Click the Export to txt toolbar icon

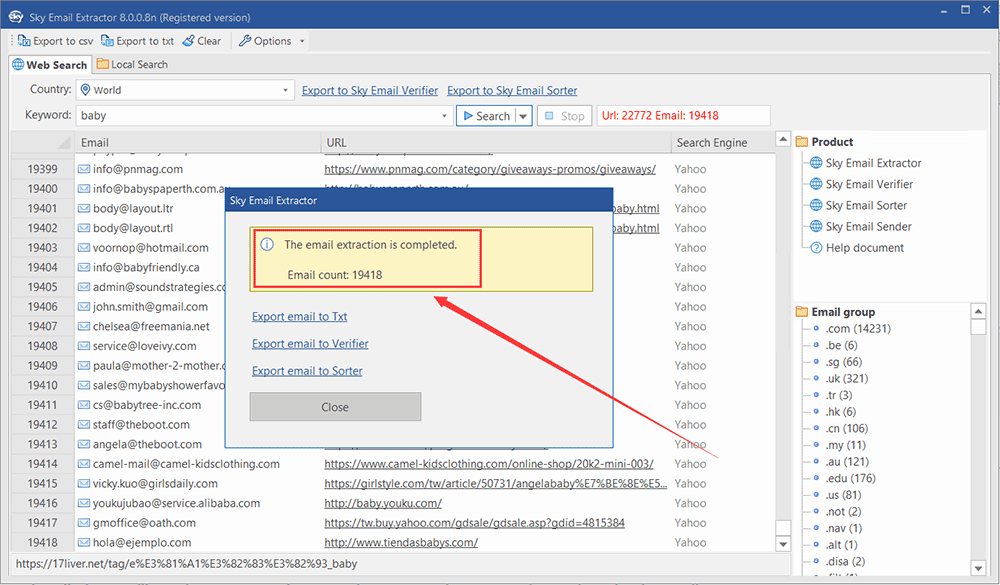click(x=107, y=41)
